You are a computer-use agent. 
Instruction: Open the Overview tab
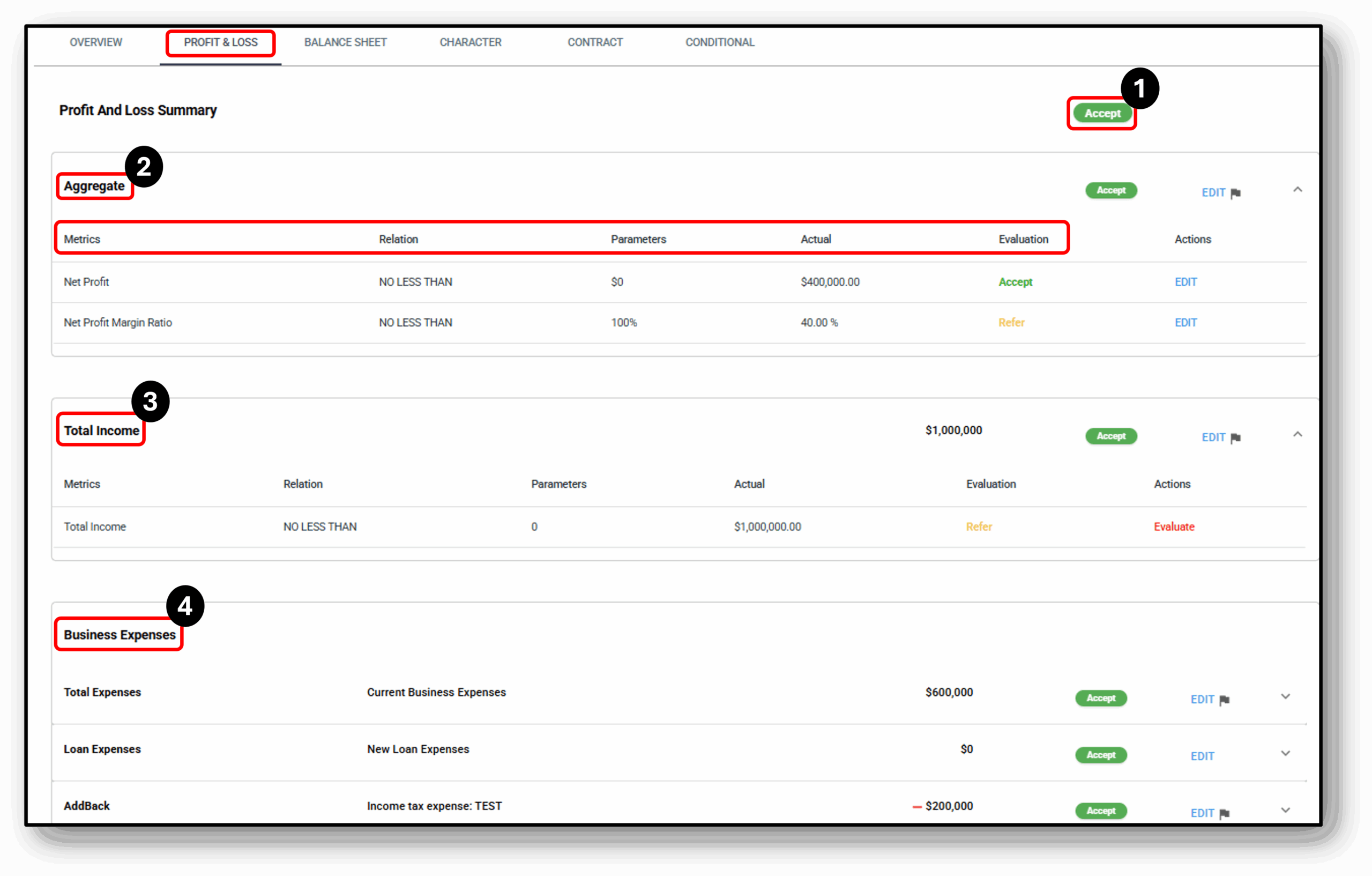pos(96,42)
